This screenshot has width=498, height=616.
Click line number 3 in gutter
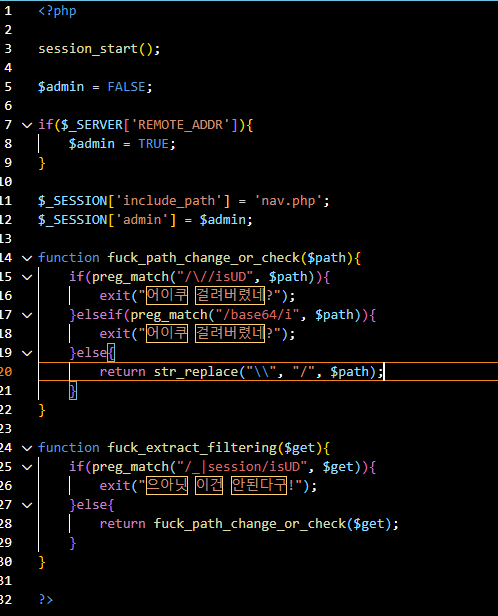pyautogui.click(x=8, y=49)
